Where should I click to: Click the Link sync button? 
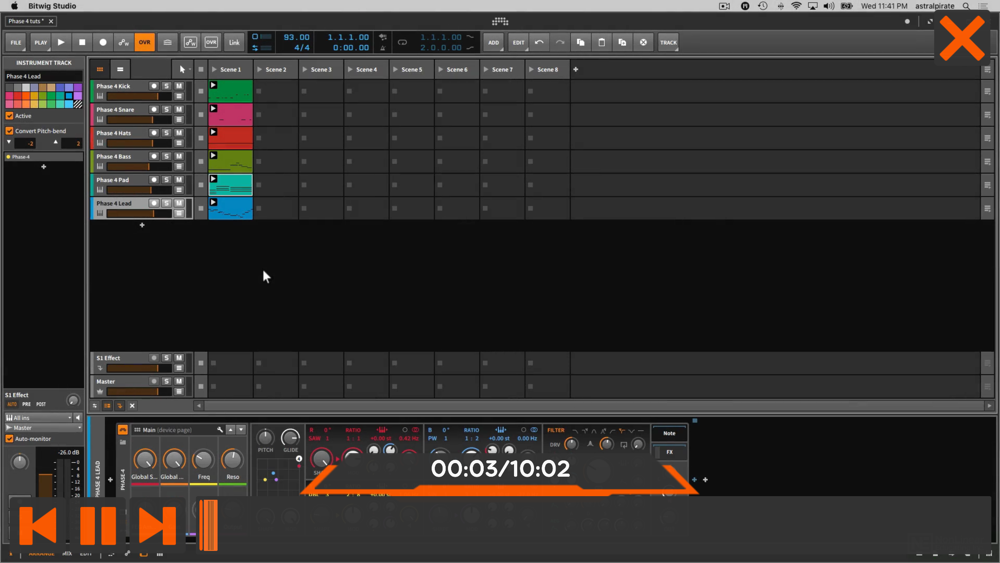pyautogui.click(x=234, y=42)
